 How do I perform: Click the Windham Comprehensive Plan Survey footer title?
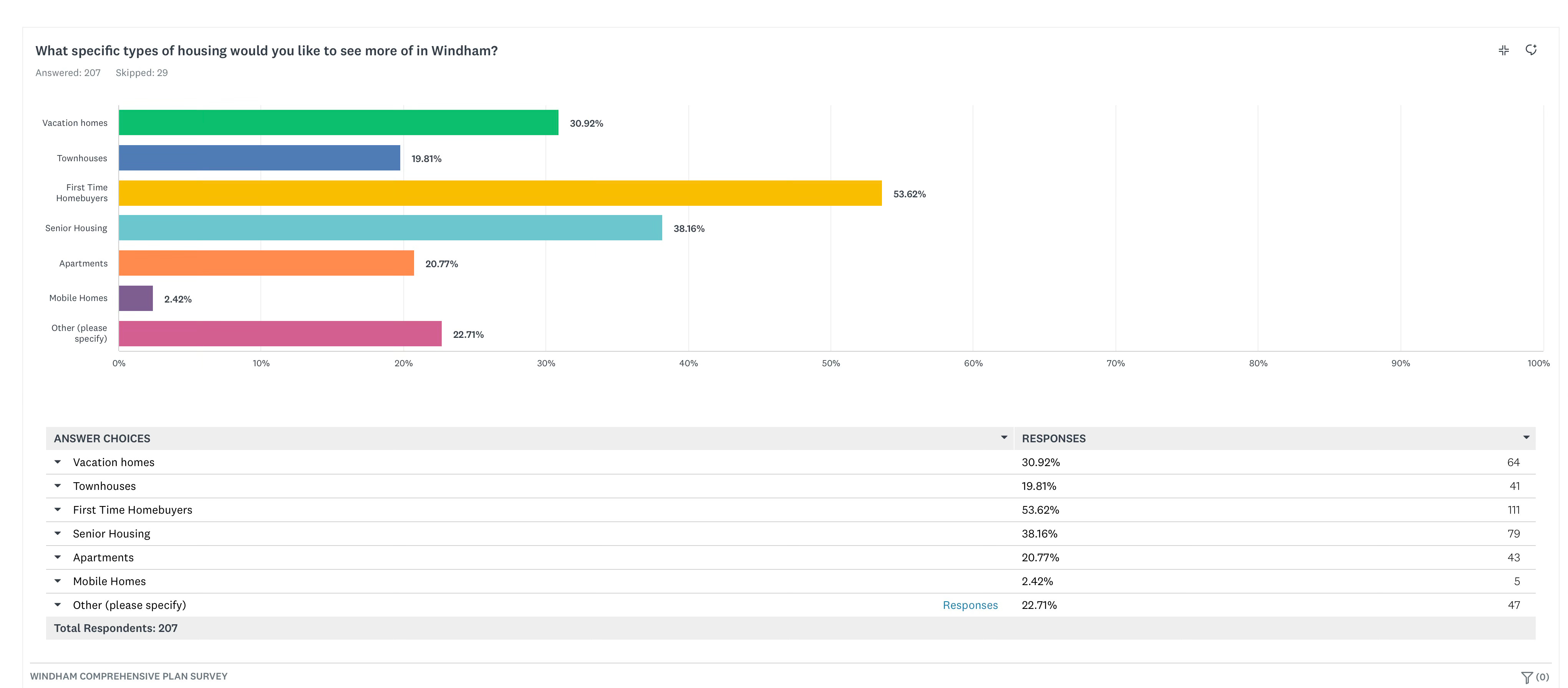click(x=128, y=676)
